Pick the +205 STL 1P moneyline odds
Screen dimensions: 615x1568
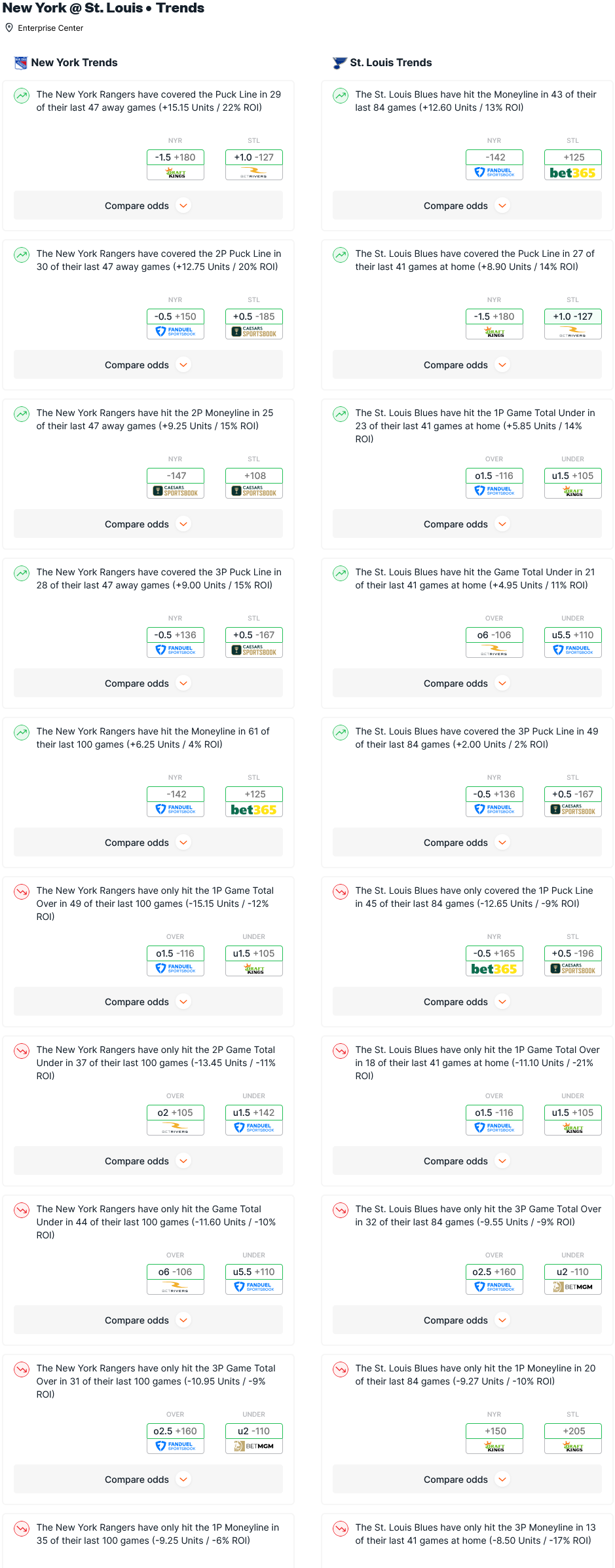tap(572, 1431)
